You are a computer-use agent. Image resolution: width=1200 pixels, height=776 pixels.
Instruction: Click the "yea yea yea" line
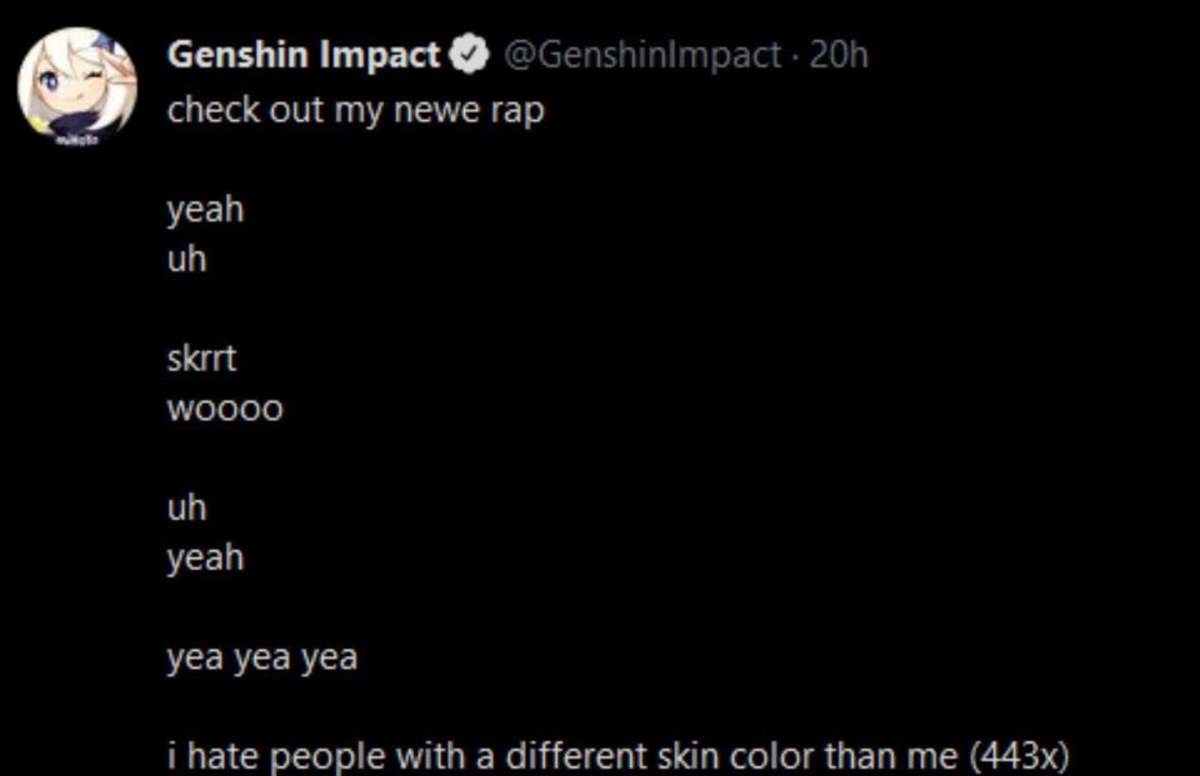click(x=262, y=658)
